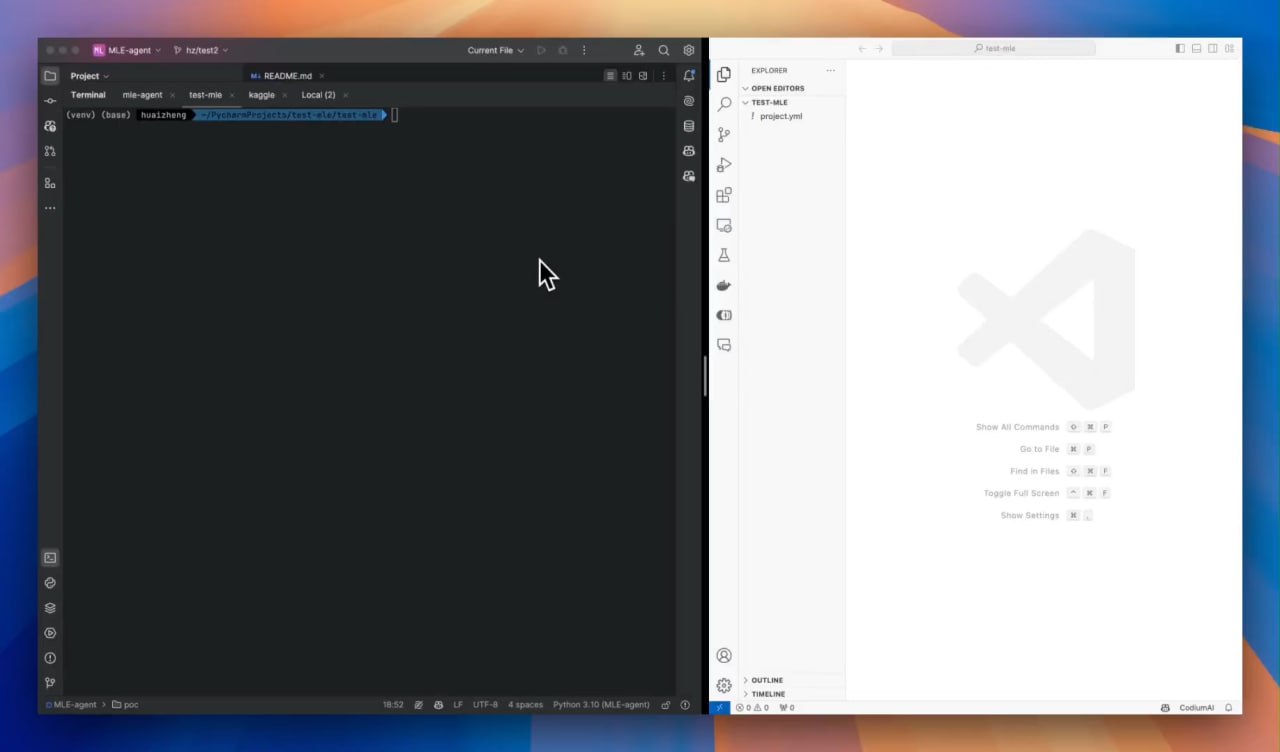The image size is (1280, 752).
Task: Open PyCharm Database tool window
Action: pos(688,126)
